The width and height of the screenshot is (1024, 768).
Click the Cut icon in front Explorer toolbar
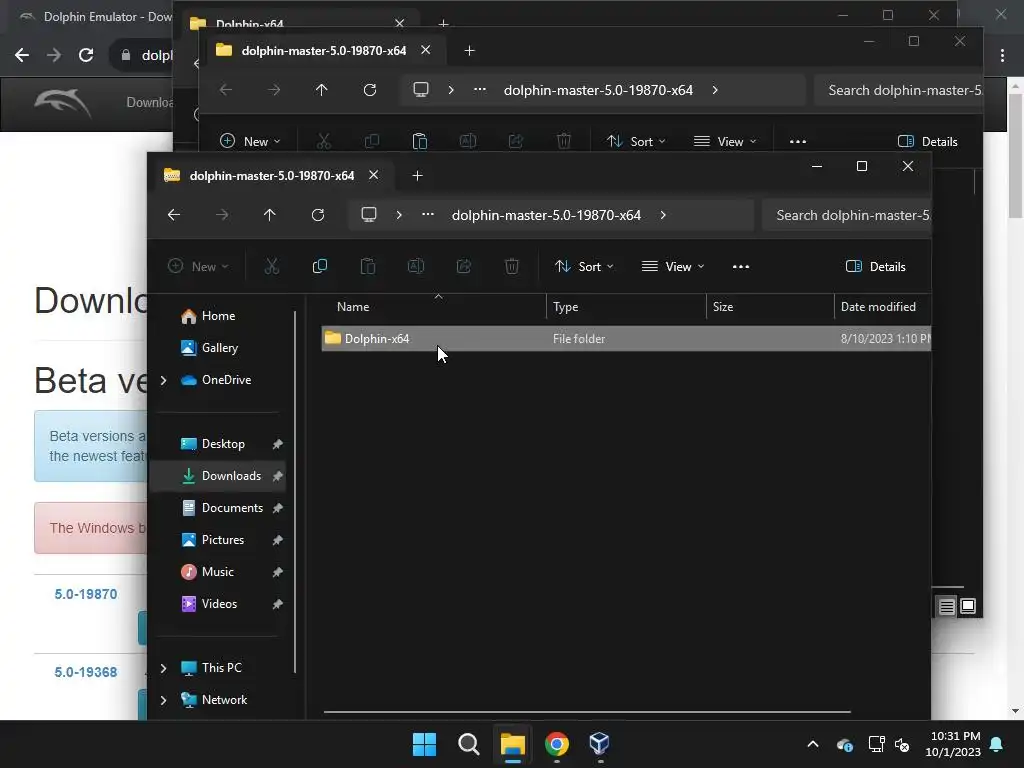point(272,266)
